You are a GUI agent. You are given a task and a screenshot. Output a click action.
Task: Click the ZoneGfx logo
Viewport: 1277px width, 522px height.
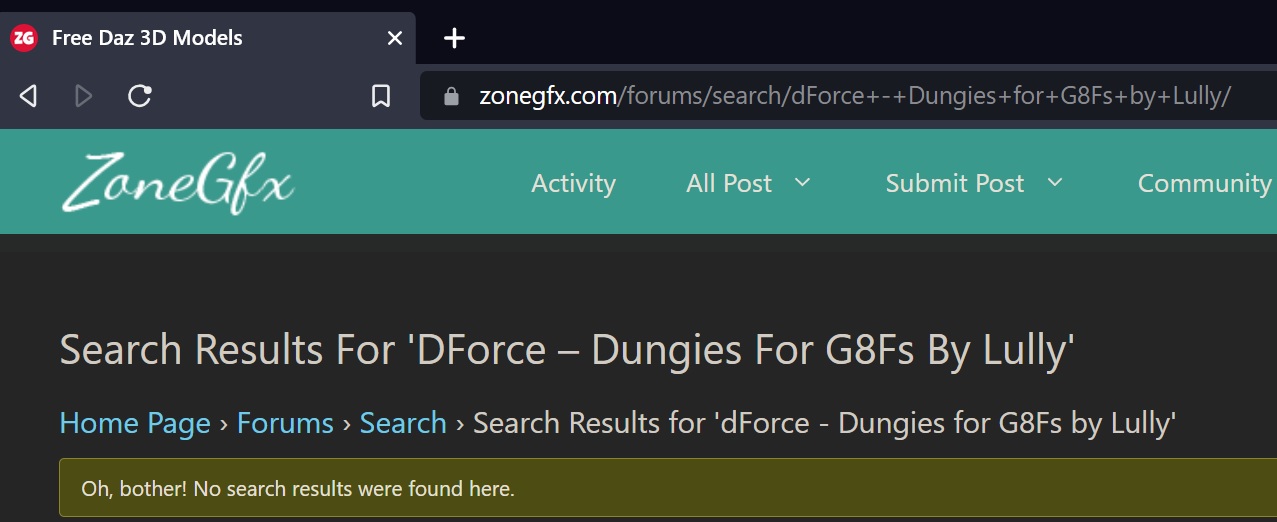coord(177,183)
